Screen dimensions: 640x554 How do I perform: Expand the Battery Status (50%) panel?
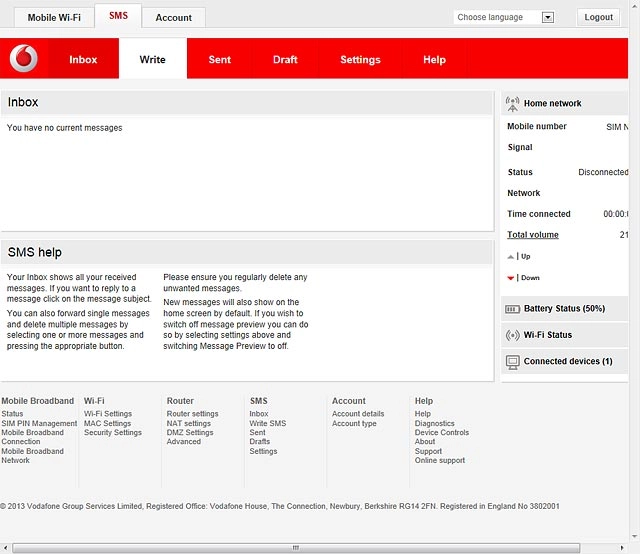[564, 309]
